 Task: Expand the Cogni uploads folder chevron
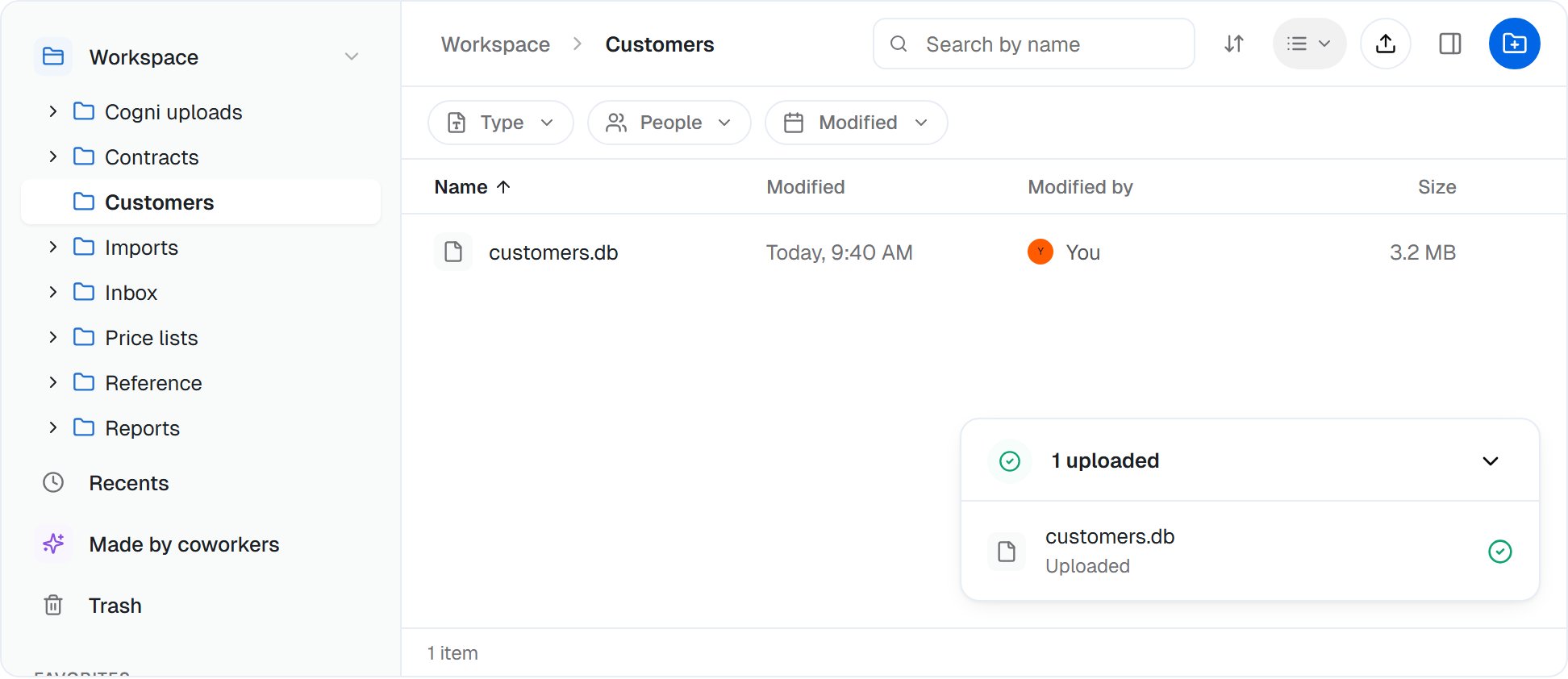tap(53, 111)
